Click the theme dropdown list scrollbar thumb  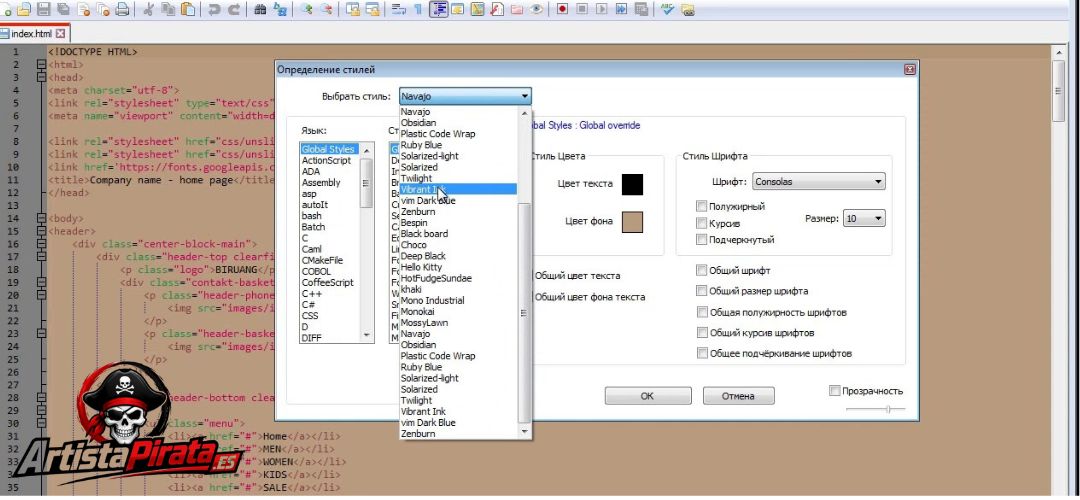click(525, 313)
